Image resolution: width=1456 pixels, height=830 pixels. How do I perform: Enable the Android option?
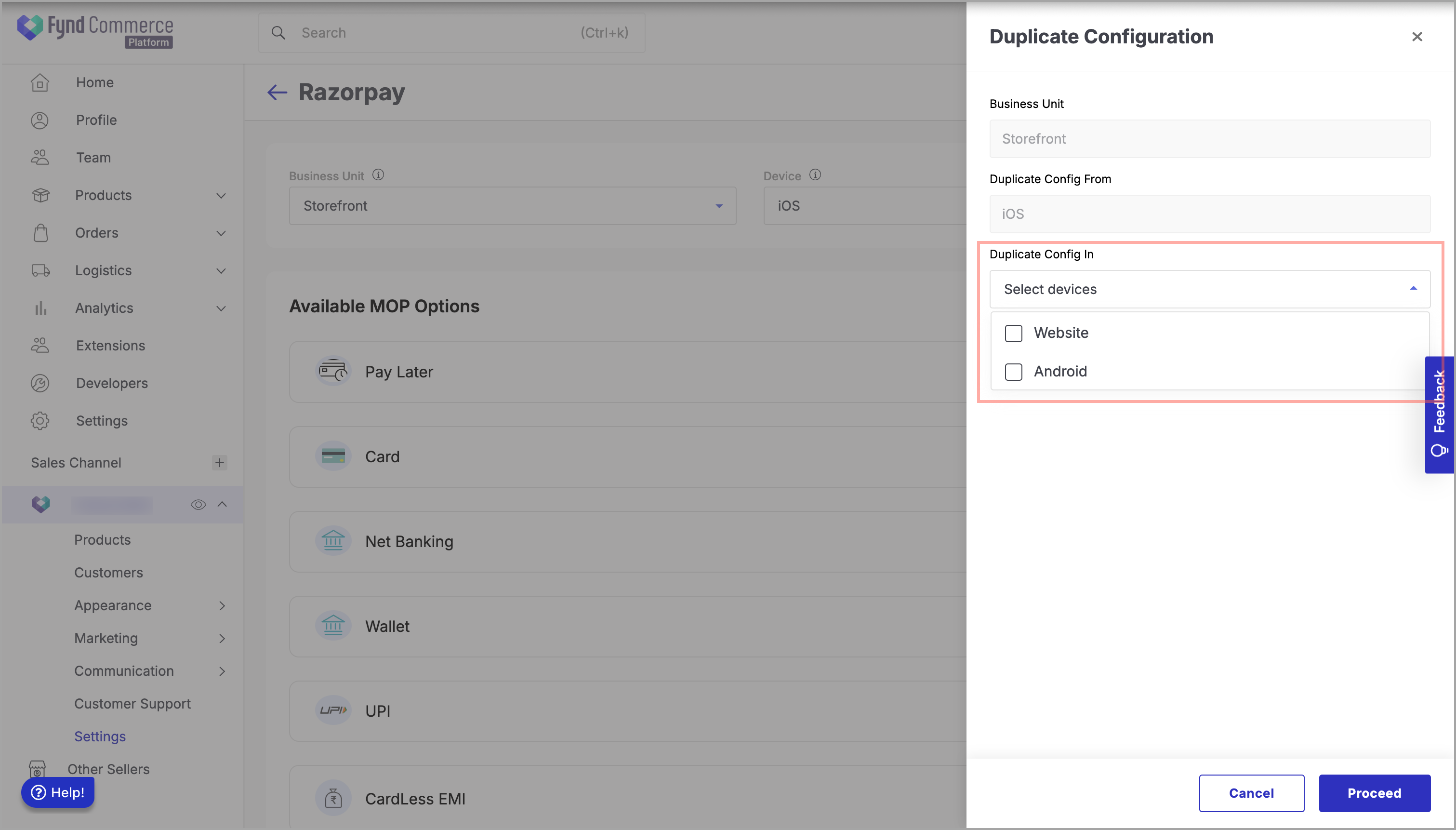pos(1013,372)
